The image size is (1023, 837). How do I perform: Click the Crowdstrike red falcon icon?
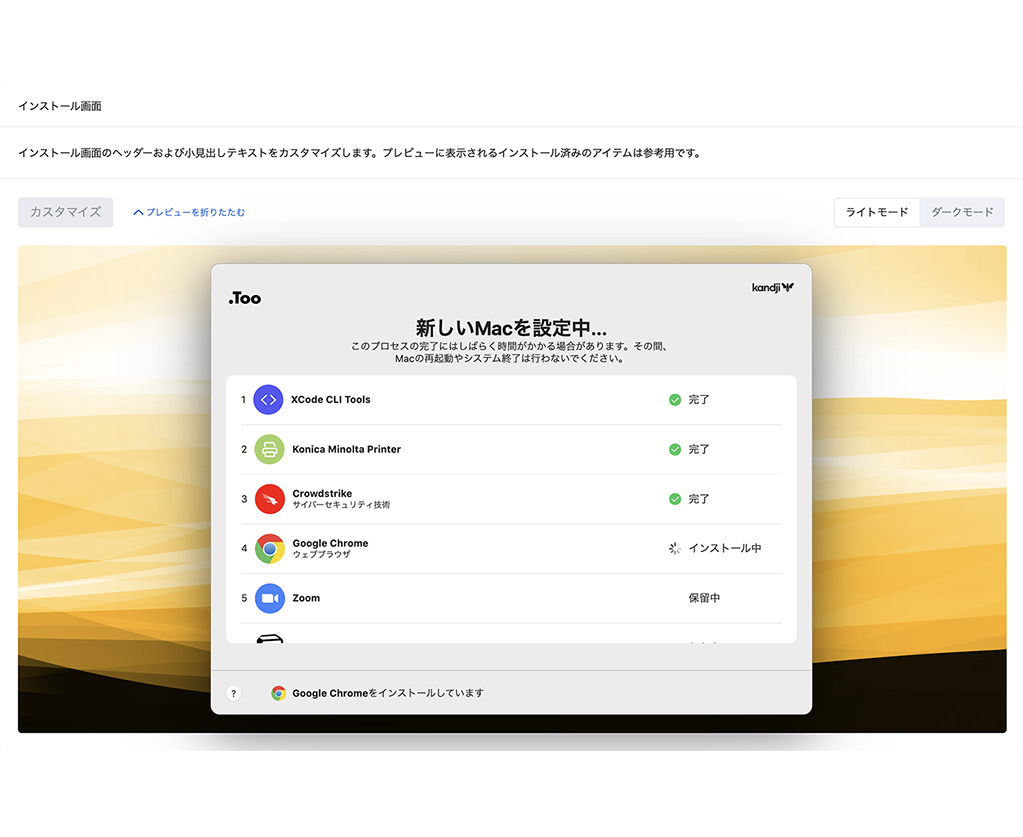tap(268, 499)
